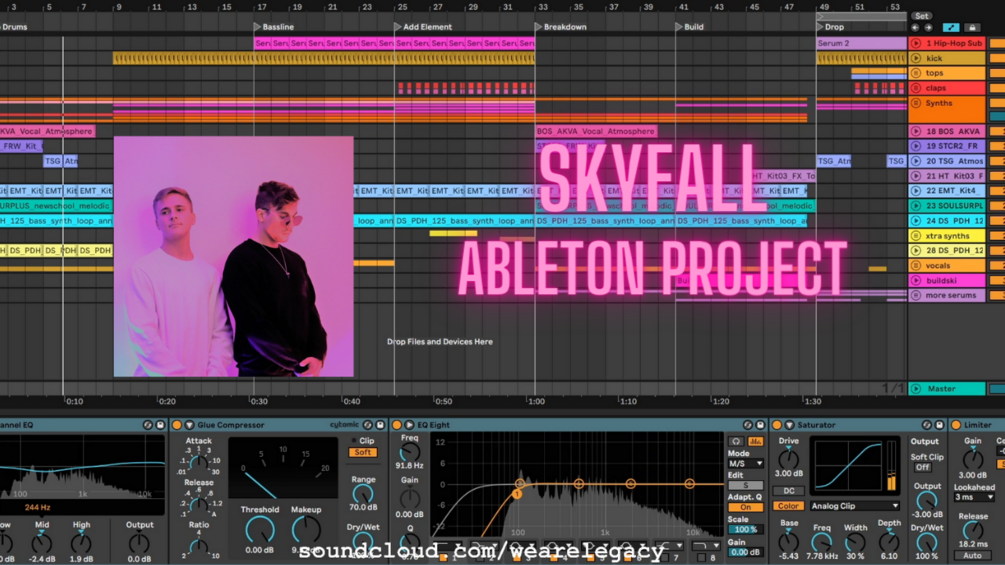1005x565 pixels.
Task: Unfold the 22 EMT_Kit4 track
Action: [916, 191]
